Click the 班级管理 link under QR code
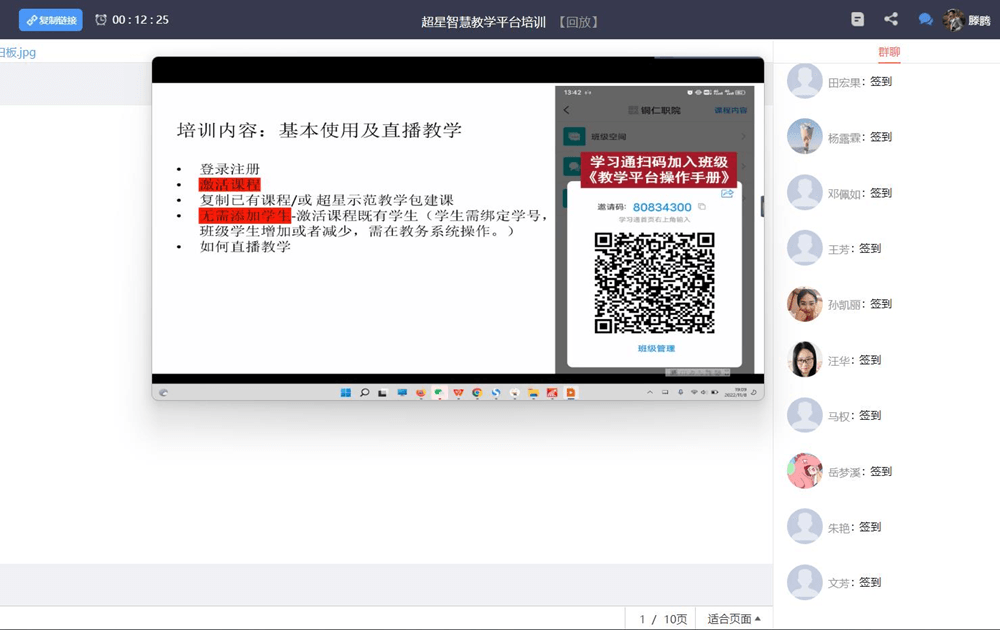The height and width of the screenshot is (630, 1000). pyautogui.click(x=656, y=348)
